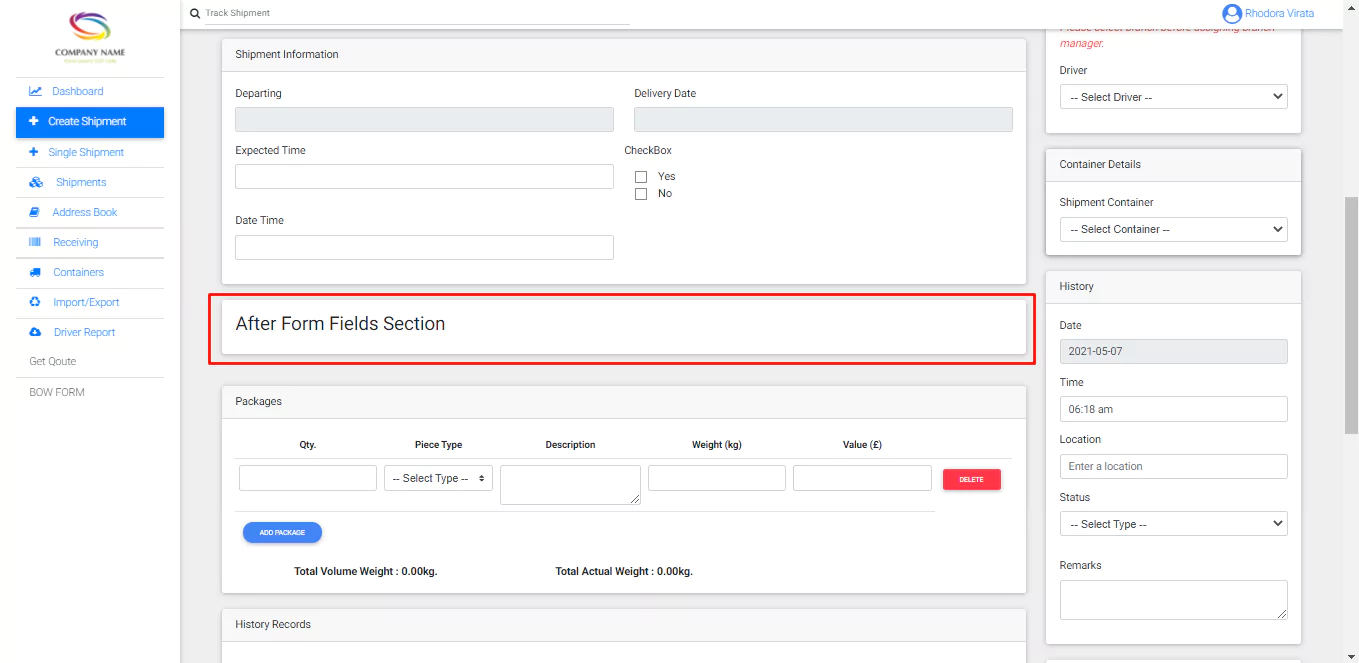Viewport: 1359px width, 663px height.
Task: Click the Import/Export recycle icon
Action: click(x=35, y=302)
